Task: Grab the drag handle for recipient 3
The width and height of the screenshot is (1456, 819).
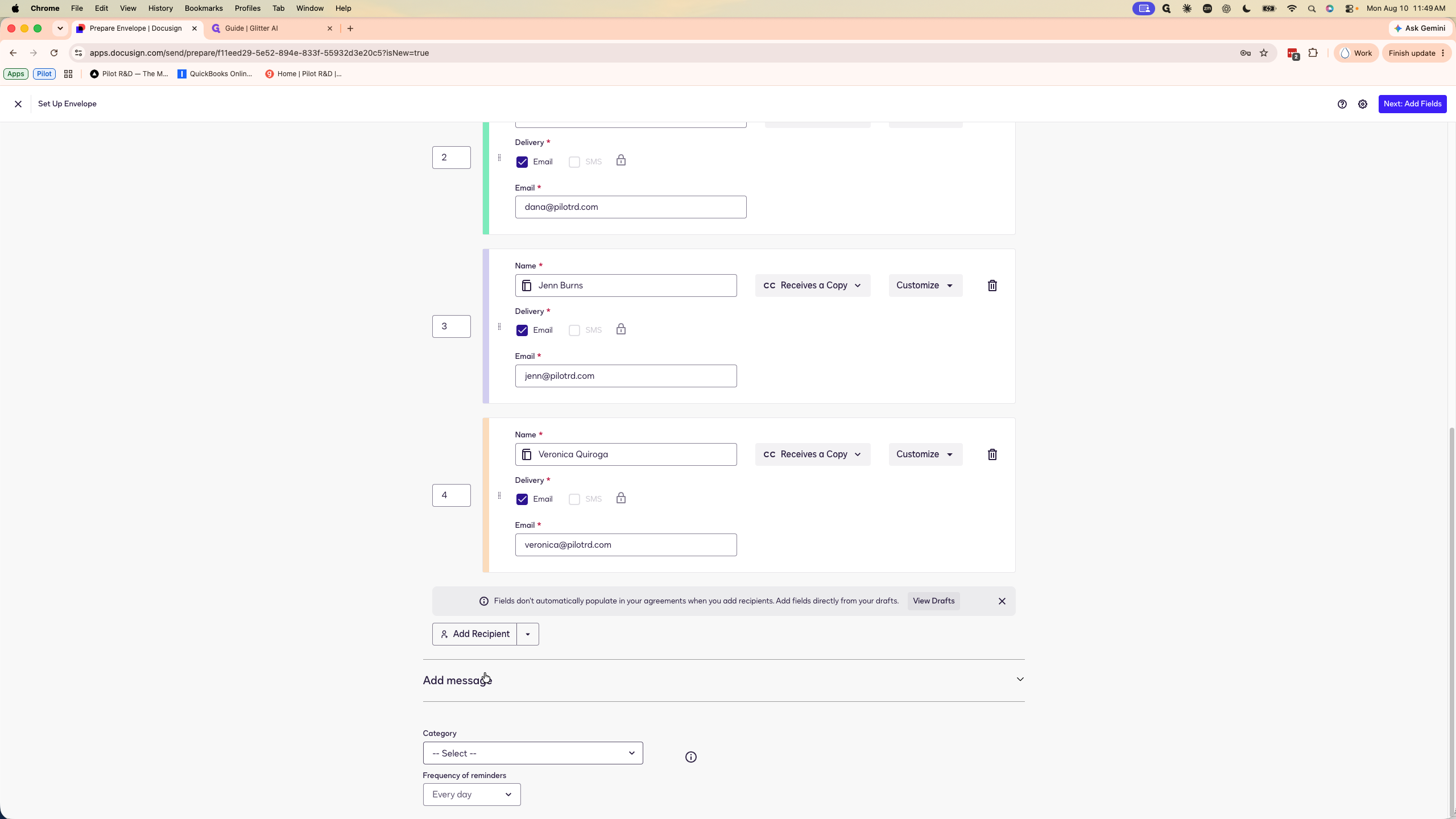Action: click(x=499, y=326)
